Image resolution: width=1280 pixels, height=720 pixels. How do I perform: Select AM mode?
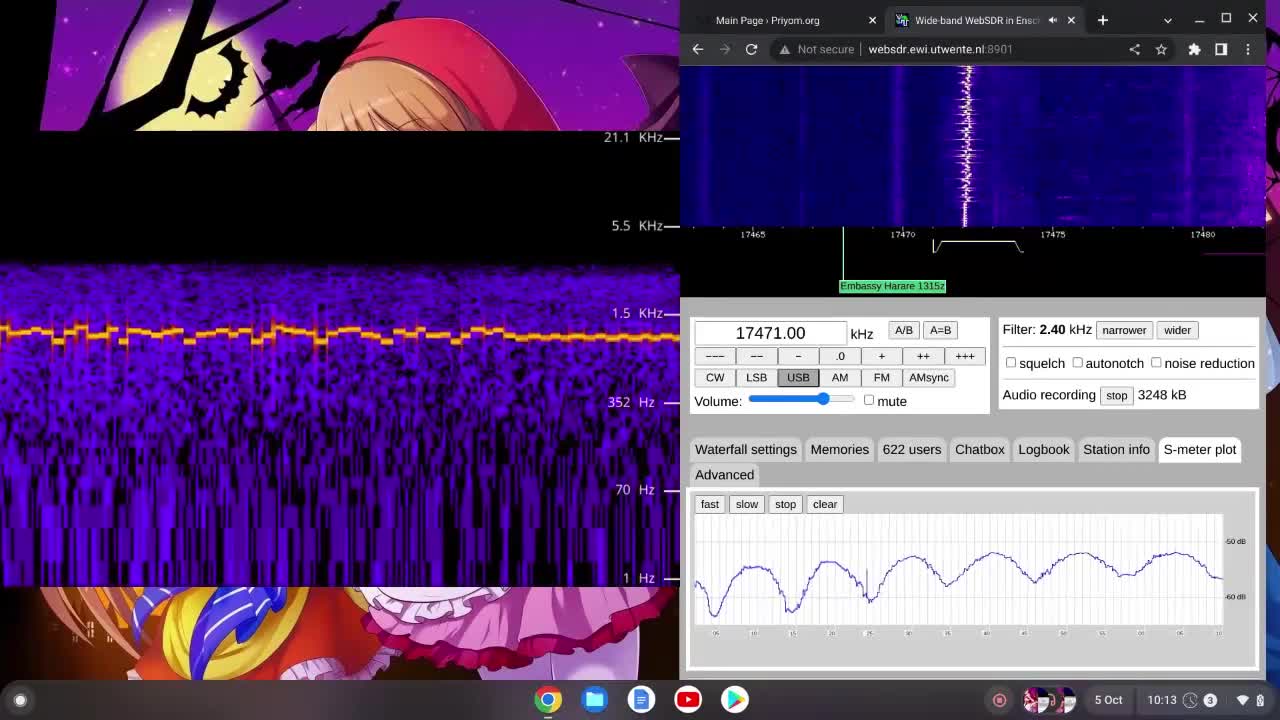click(840, 377)
